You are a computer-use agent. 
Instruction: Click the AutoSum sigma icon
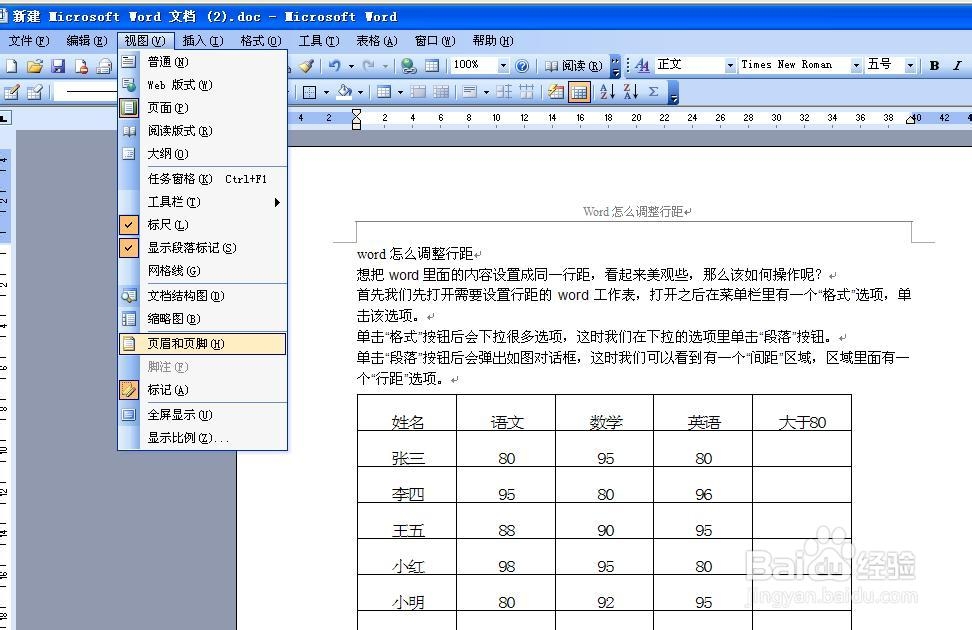652,91
